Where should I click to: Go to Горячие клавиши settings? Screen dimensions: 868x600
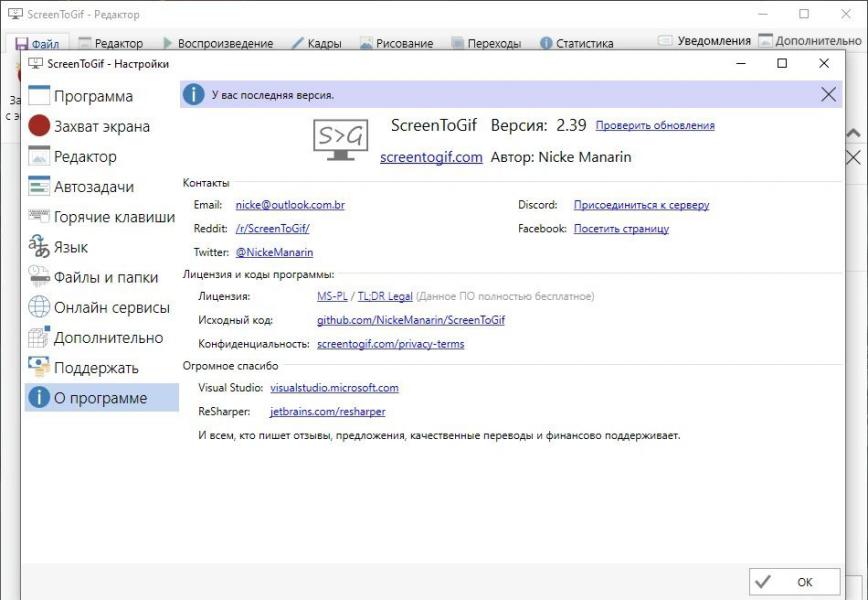101,217
